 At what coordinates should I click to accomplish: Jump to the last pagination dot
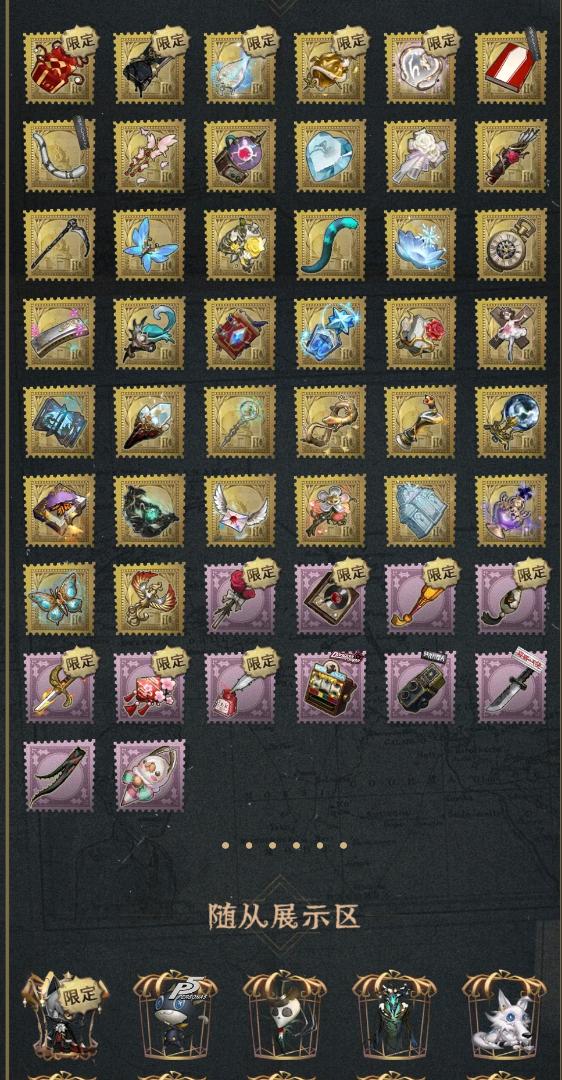click(343, 845)
